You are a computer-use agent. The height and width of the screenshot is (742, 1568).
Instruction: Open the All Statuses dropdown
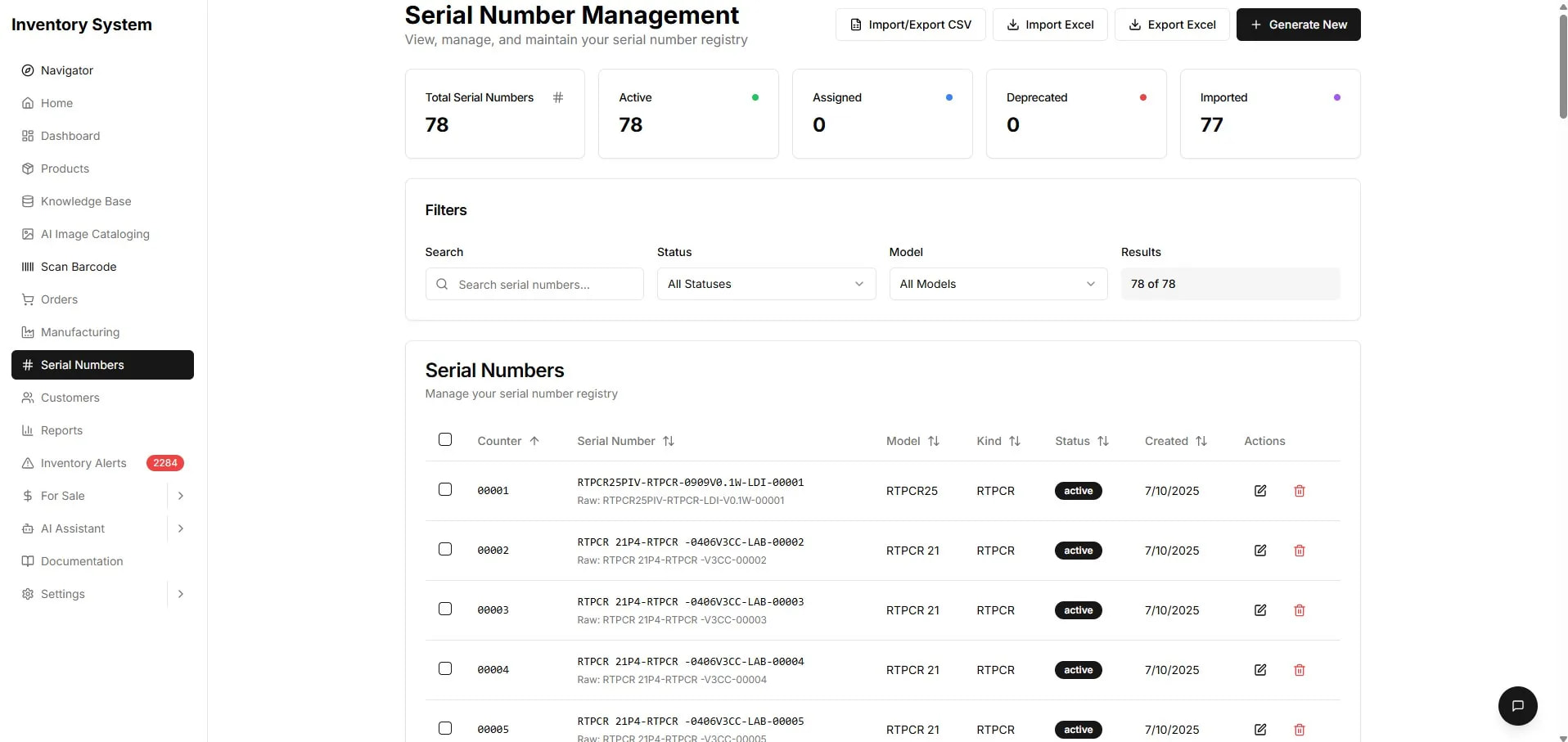[766, 284]
